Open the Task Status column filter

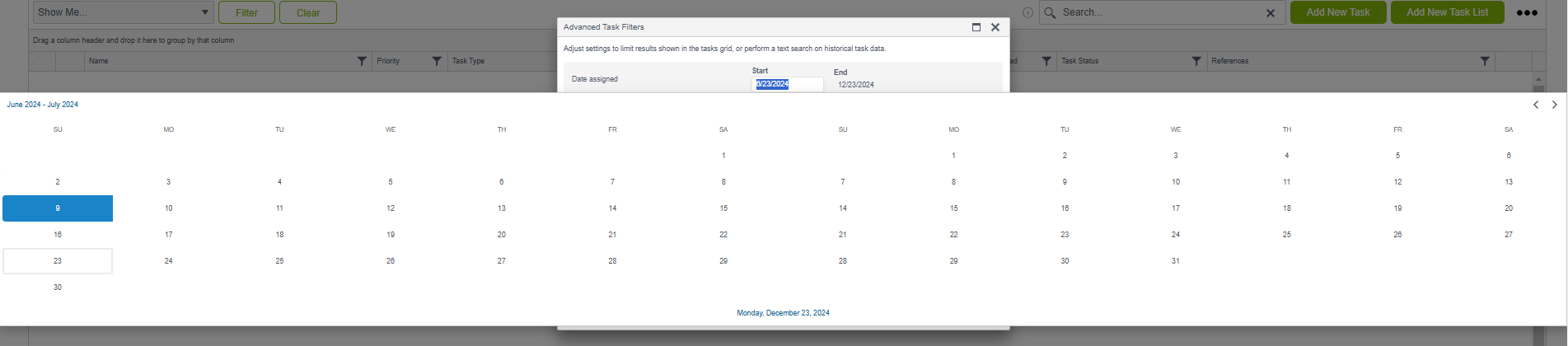(1196, 61)
